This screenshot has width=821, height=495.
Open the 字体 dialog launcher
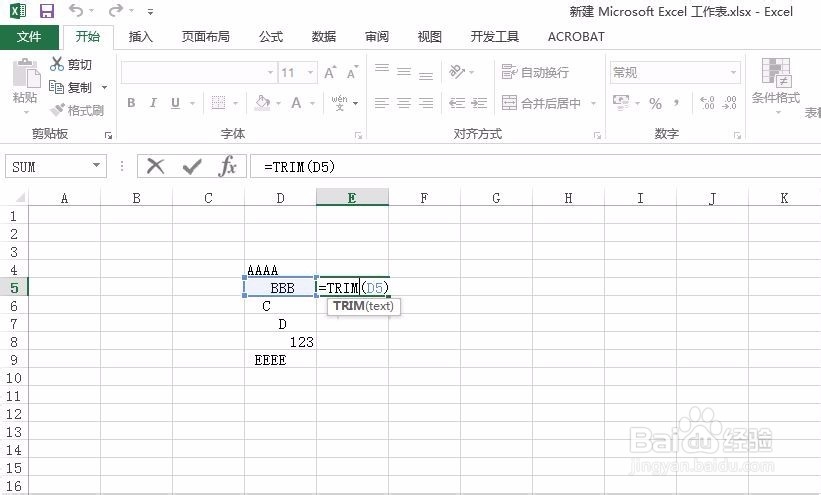359,135
